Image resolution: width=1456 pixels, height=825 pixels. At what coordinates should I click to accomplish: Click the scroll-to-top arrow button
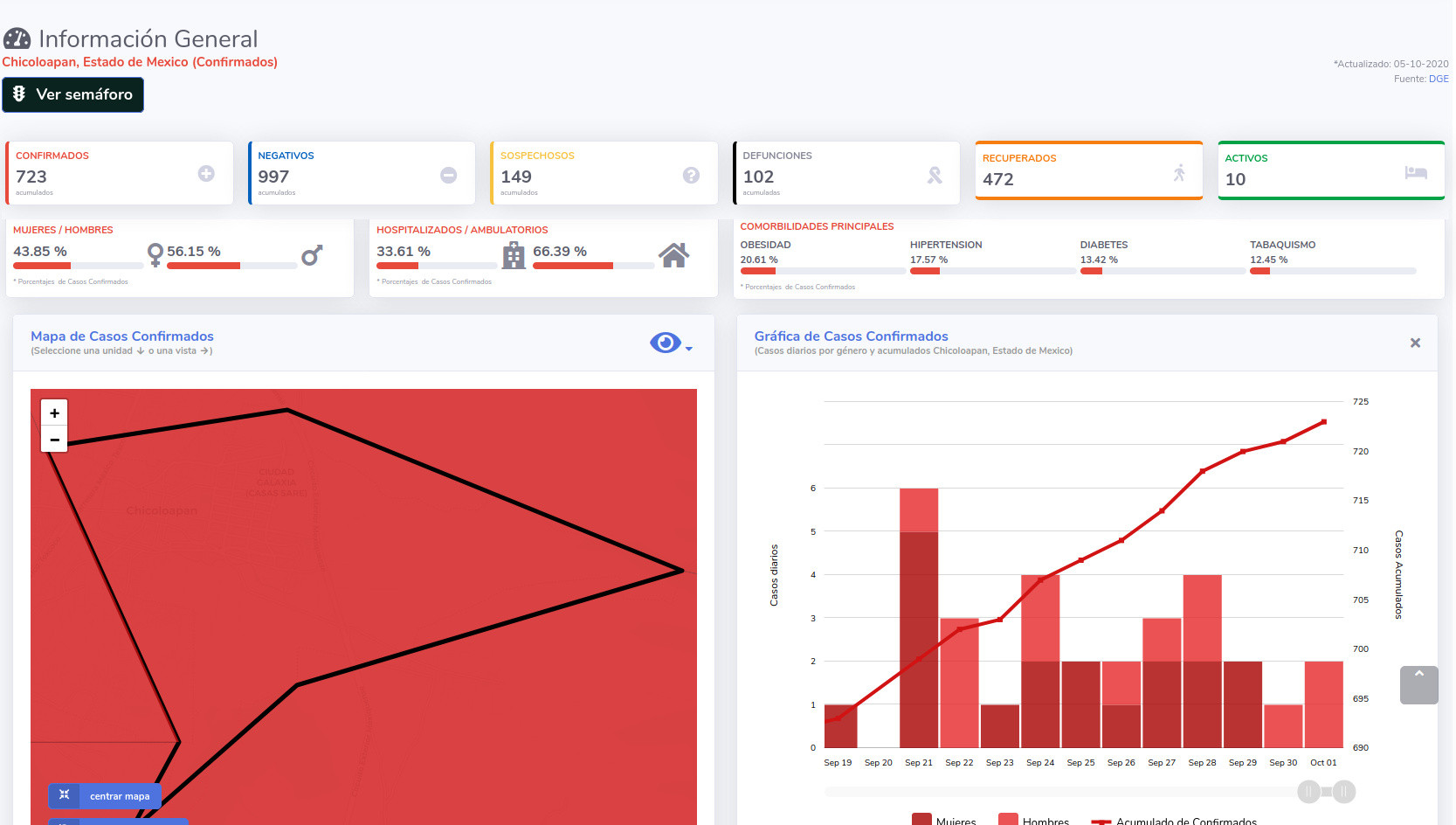pos(1419,685)
